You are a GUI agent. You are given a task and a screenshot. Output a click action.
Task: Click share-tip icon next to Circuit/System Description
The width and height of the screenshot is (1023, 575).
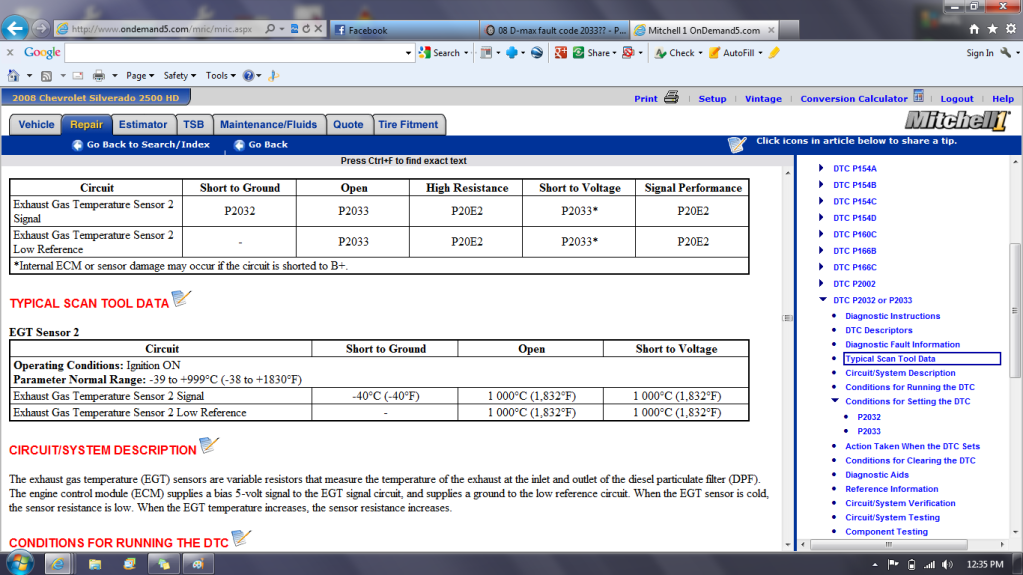click(x=209, y=446)
